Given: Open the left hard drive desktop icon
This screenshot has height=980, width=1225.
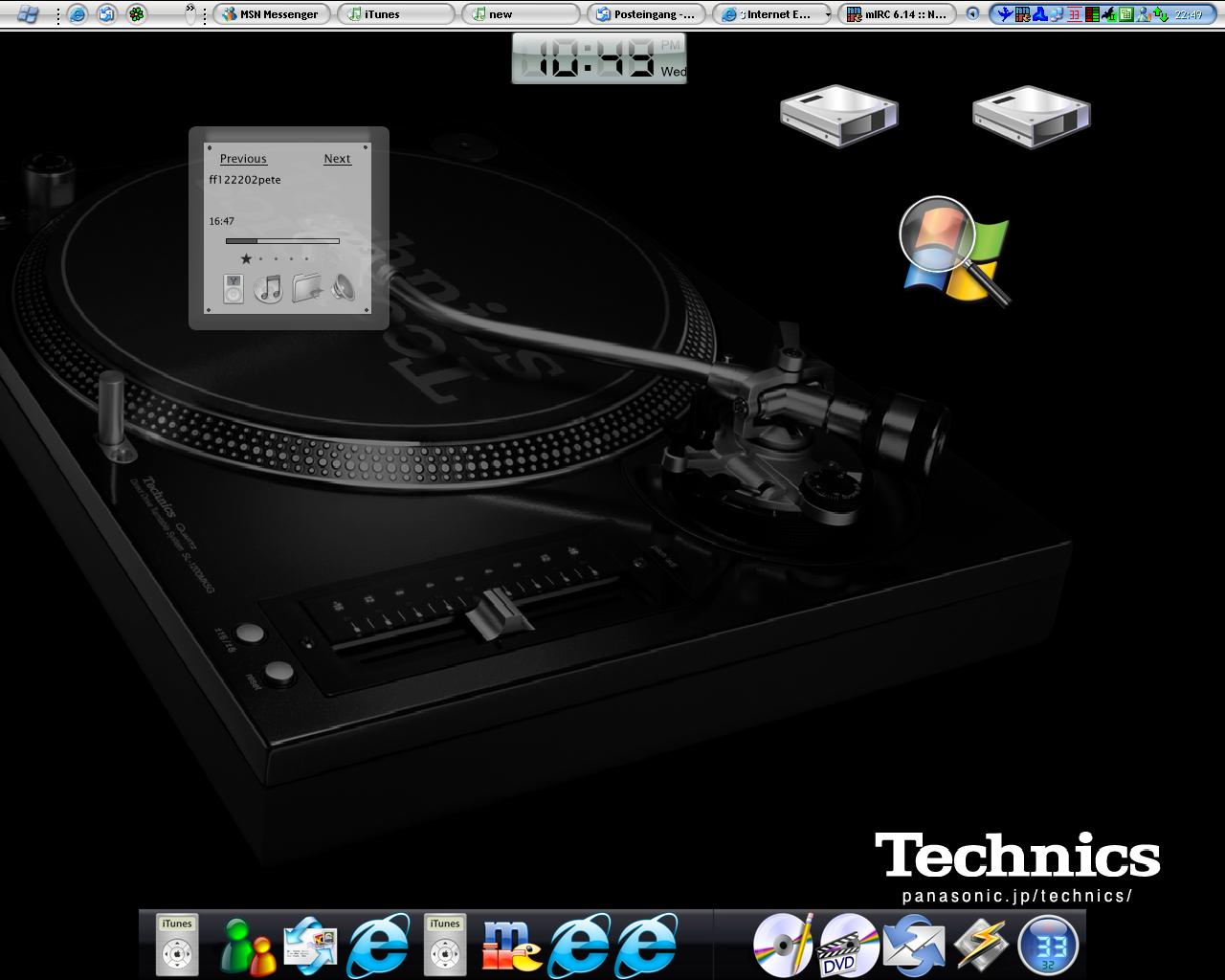Looking at the screenshot, I should point(838,116).
